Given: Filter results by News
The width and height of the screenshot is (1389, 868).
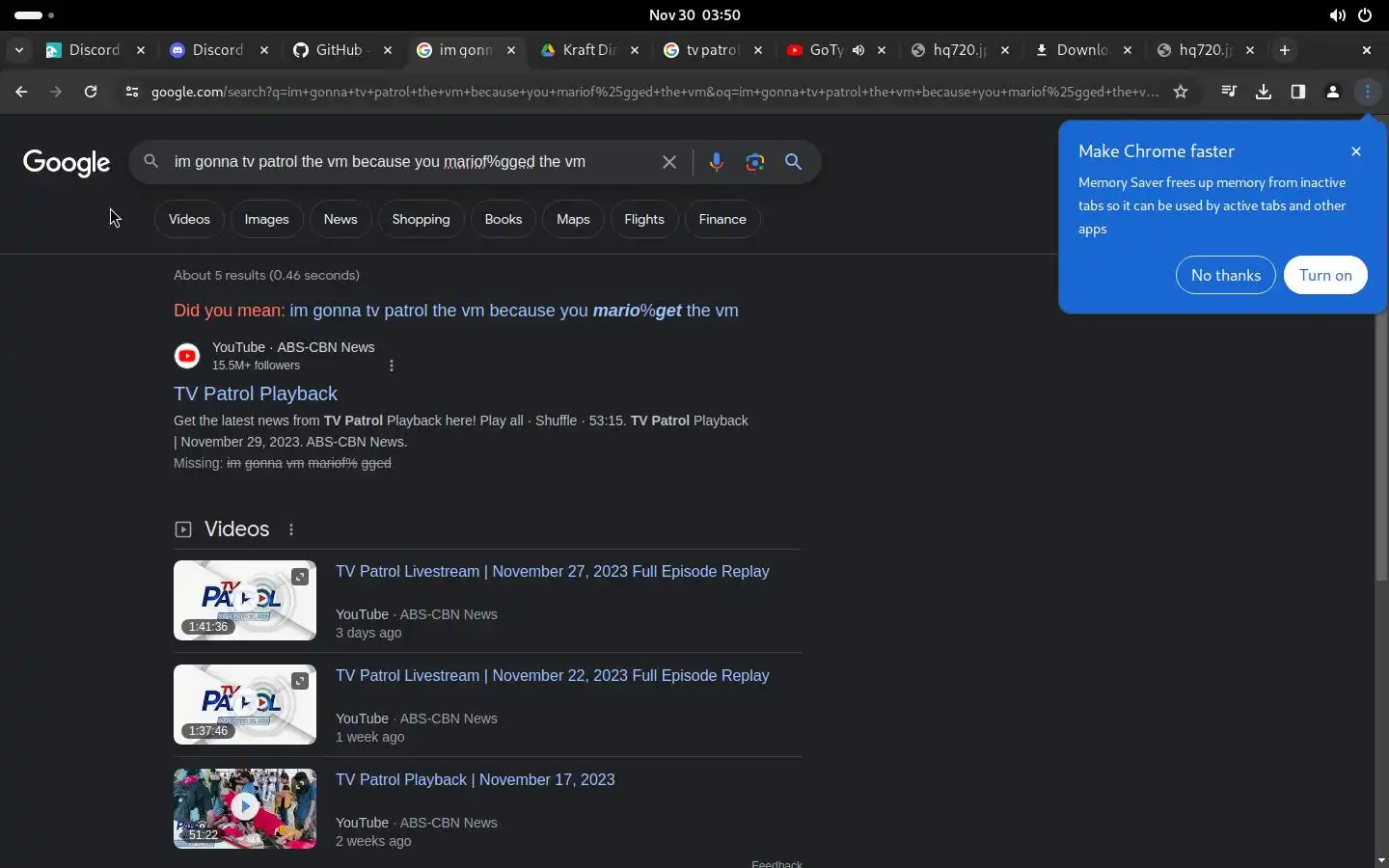Looking at the screenshot, I should (x=340, y=219).
